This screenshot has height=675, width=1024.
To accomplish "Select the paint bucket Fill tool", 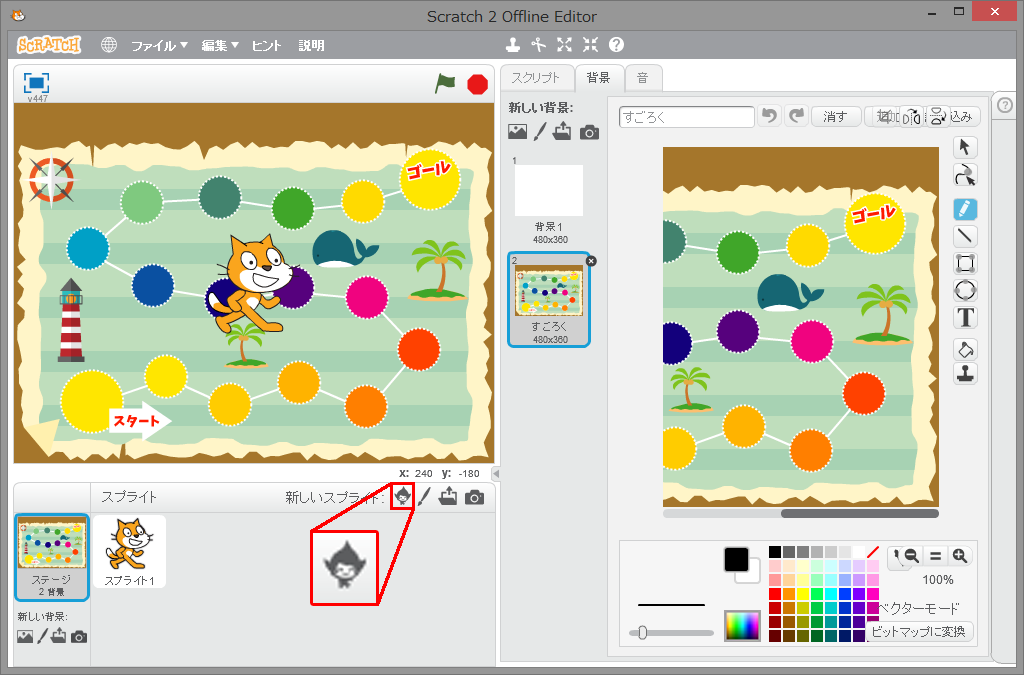I will pos(965,350).
